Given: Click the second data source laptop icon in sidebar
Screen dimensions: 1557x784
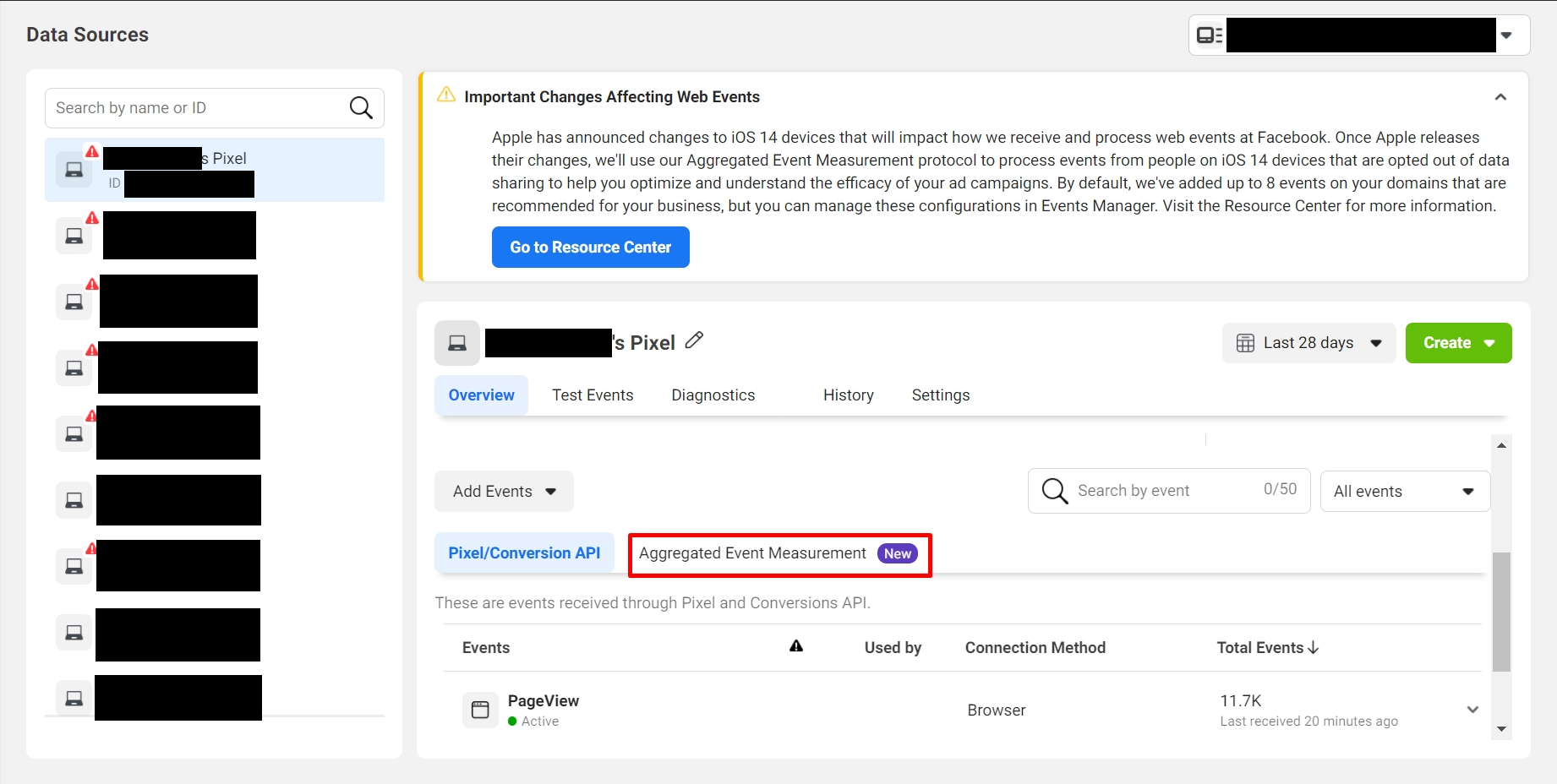Looking at the screenshot, I should [74, 236].
